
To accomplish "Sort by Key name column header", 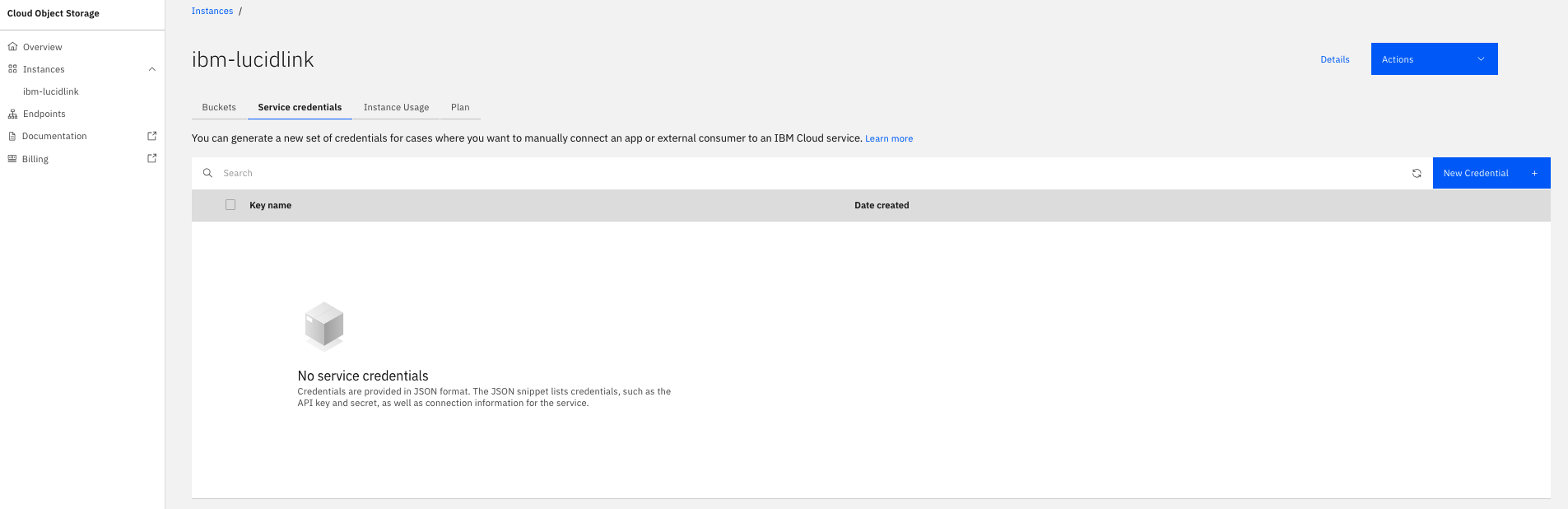I will 270,205.
